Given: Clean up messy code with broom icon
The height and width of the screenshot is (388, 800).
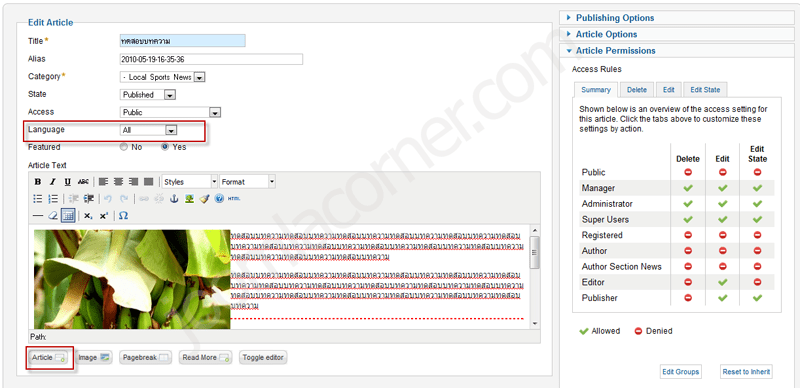Looking at the screenshot, I should pos(204,199).
